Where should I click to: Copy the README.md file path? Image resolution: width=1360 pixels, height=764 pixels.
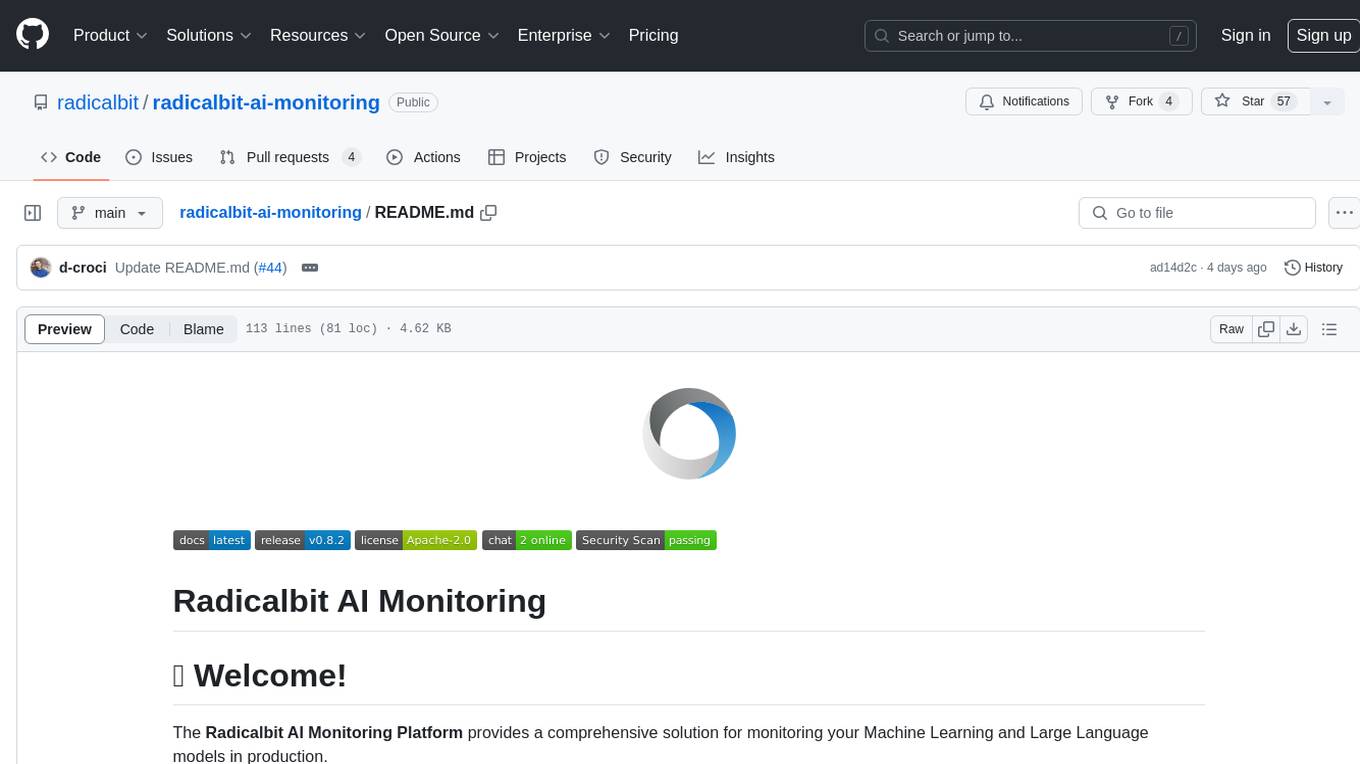489,212
